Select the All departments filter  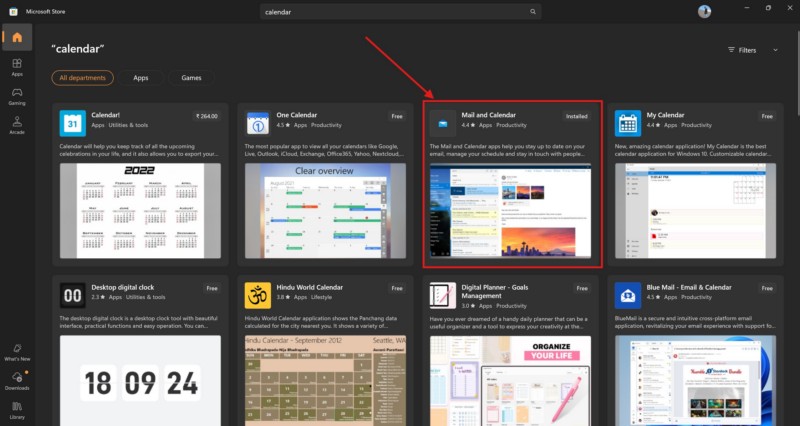[x=82, y=77]
